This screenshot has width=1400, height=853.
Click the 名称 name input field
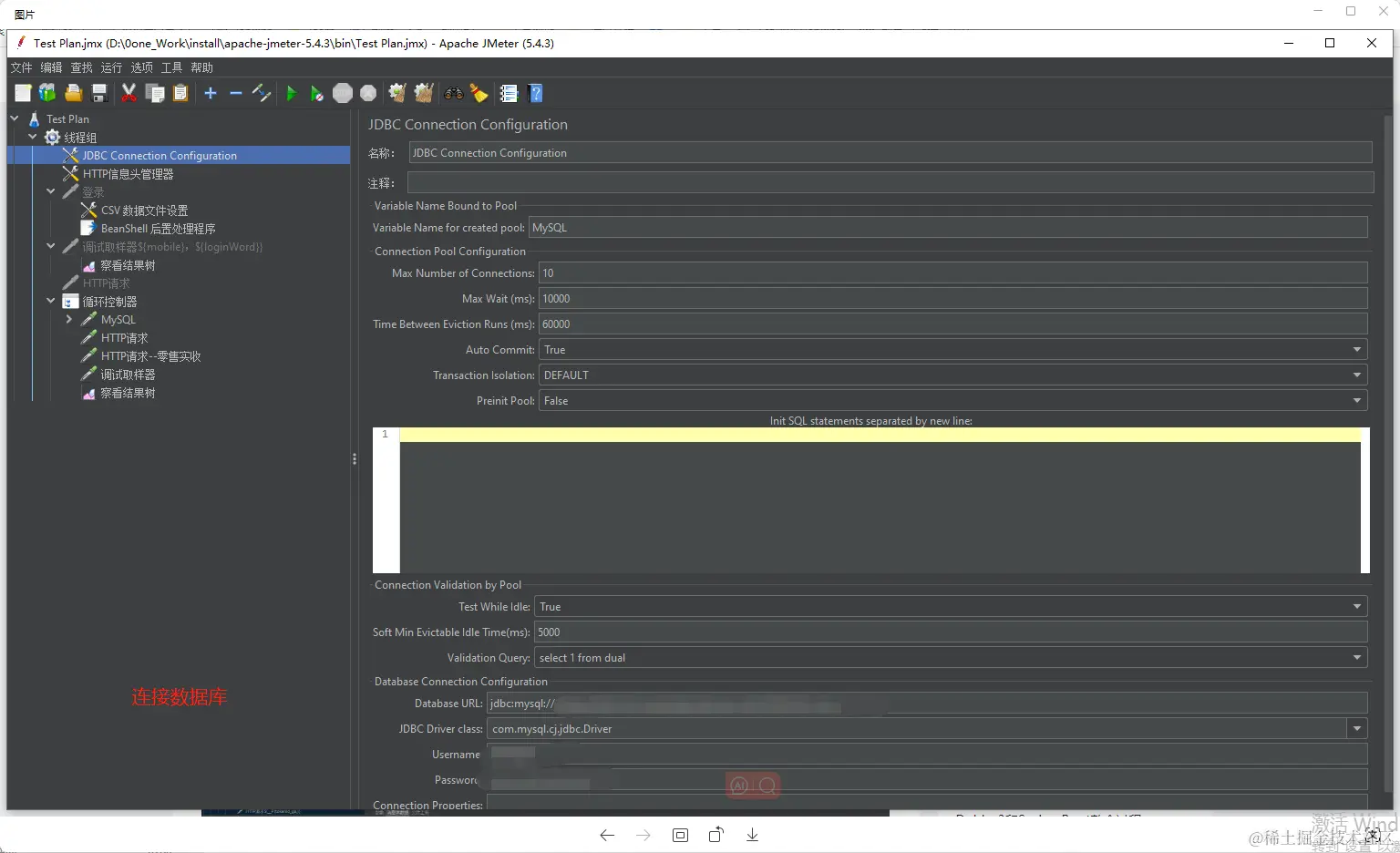point(890,153)
